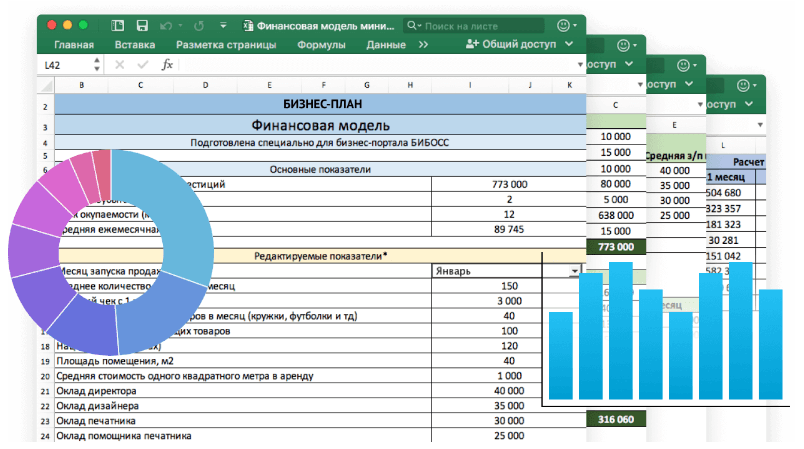Click the page layout view icon beside Save
804x449 pixels.
pos(117,26)
